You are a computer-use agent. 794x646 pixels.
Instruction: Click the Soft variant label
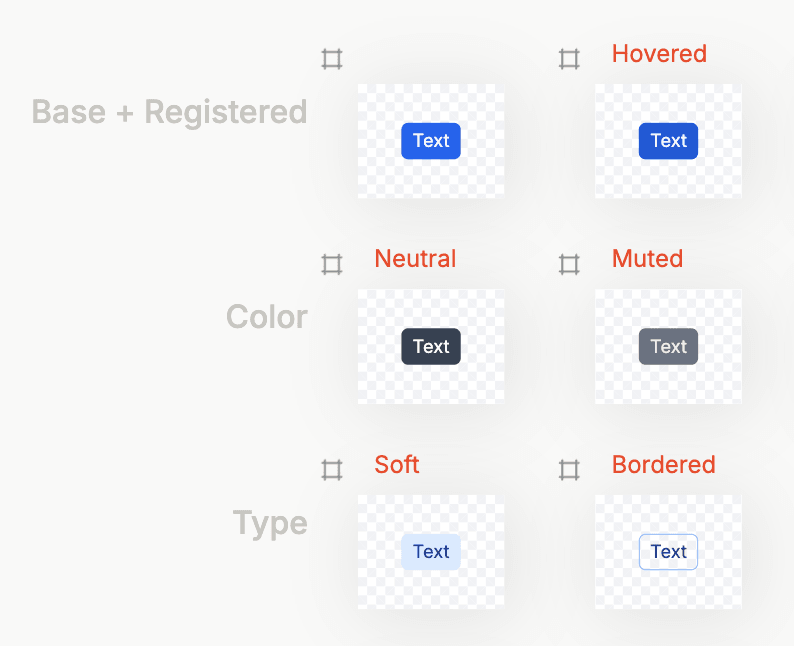397,465
